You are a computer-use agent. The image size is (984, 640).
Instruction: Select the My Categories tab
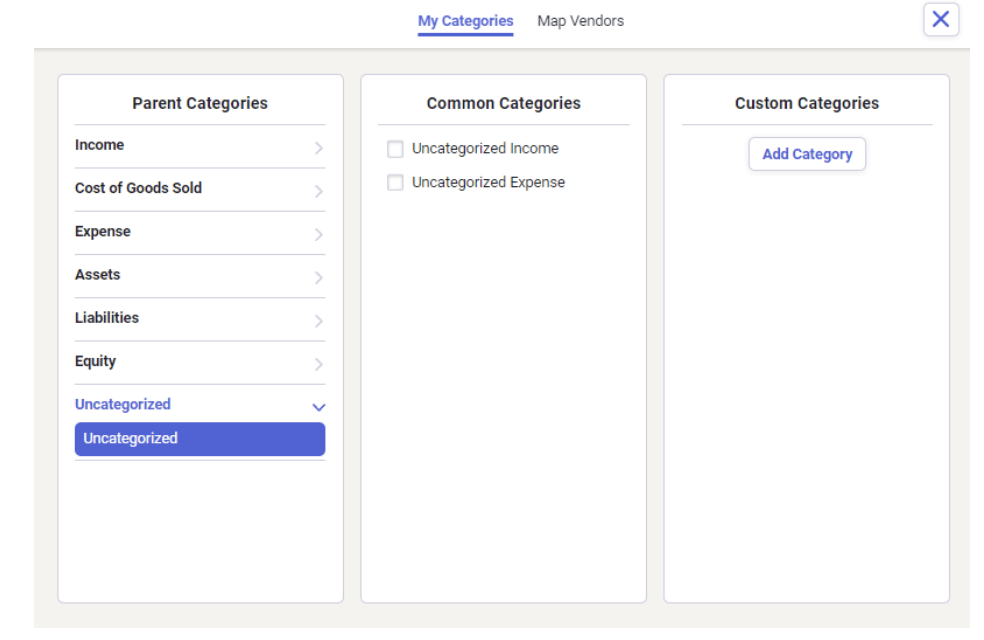point(466,21)
